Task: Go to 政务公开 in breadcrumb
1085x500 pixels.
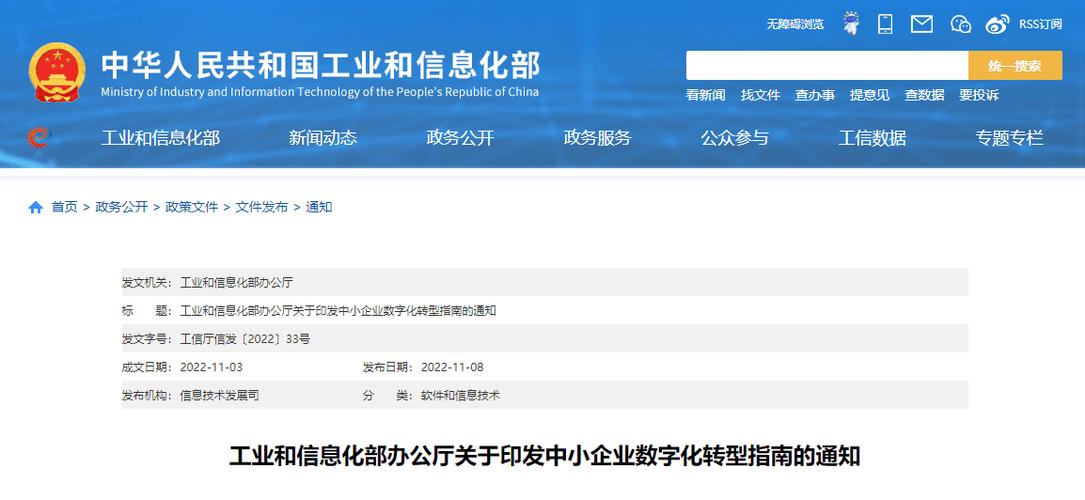Action: 121,207
